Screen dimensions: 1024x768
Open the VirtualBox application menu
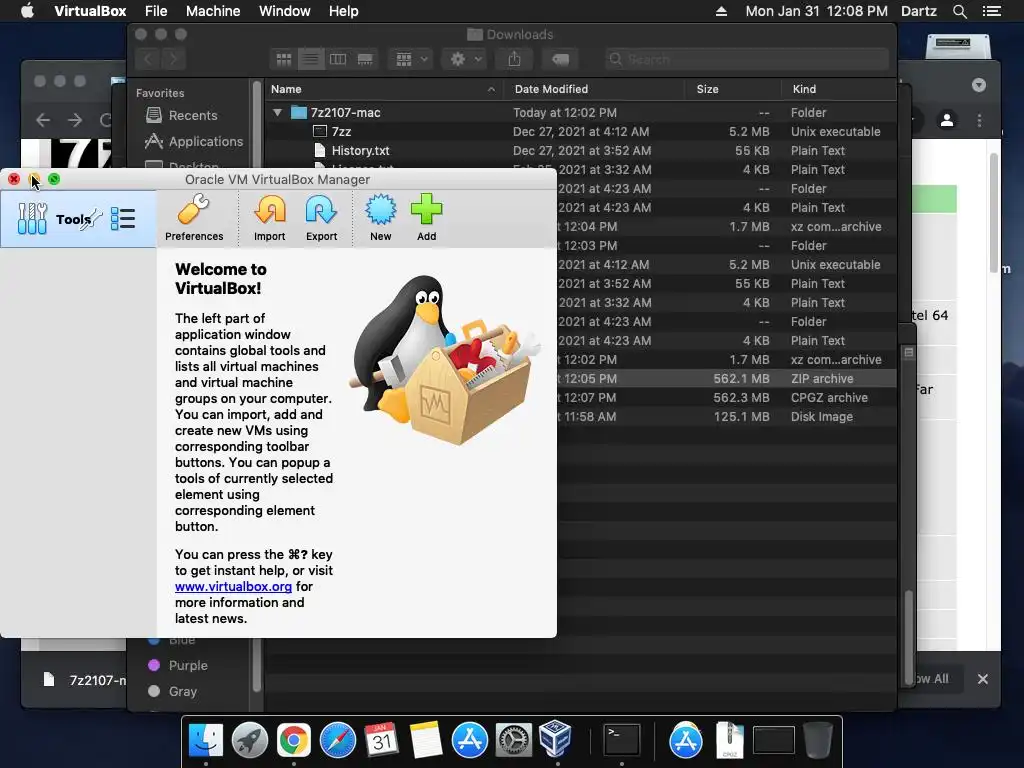coord(90,11)
